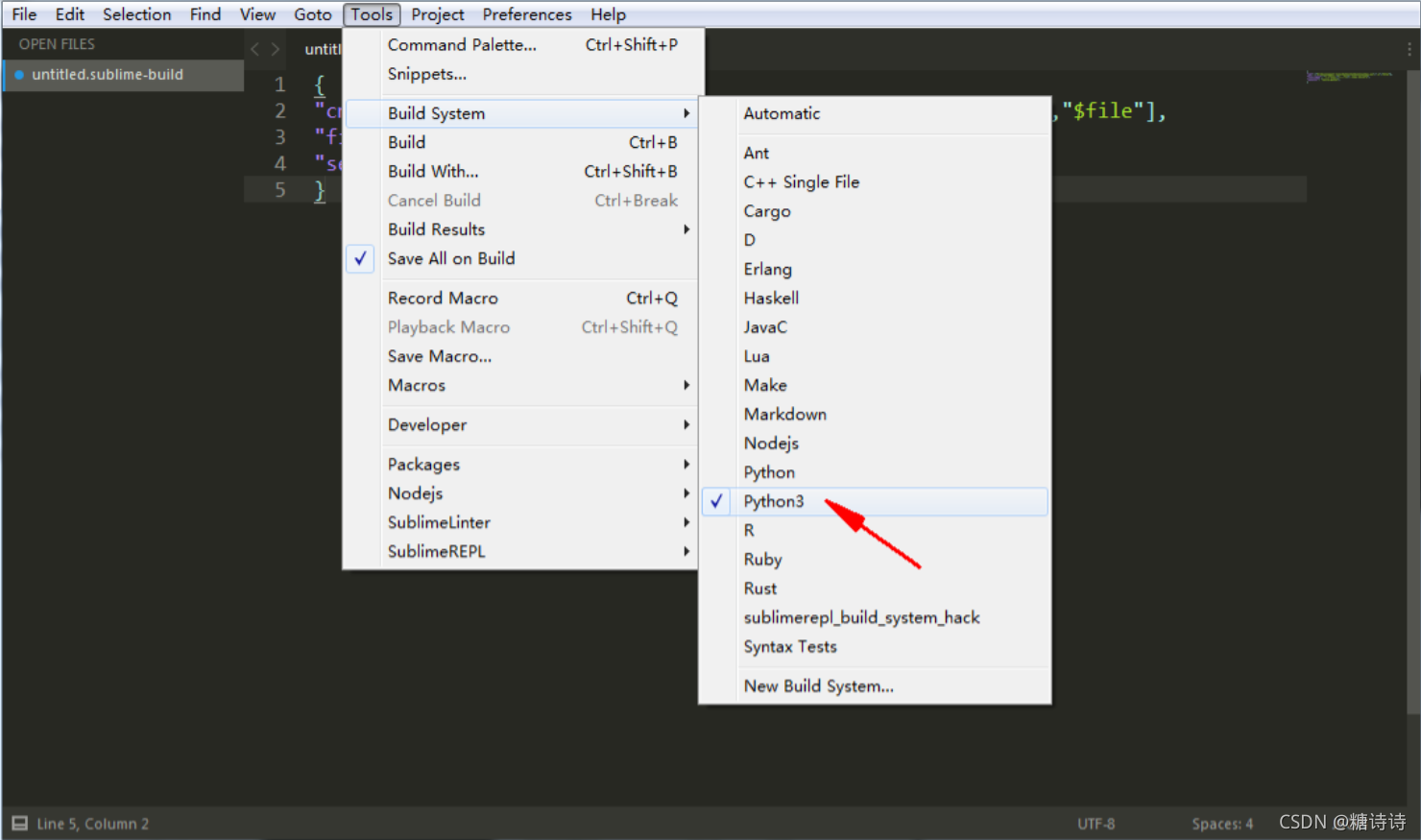1421x840 pixels.
Task: Open the tab bar options dots icon
Action: (1409, 49)
